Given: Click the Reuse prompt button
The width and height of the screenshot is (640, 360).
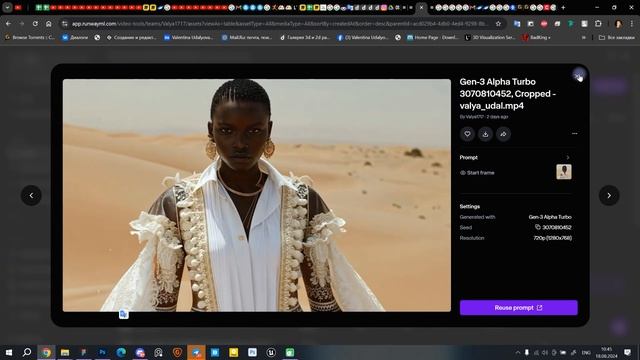Looking at the screenshot, I should (x=518, y=308).
